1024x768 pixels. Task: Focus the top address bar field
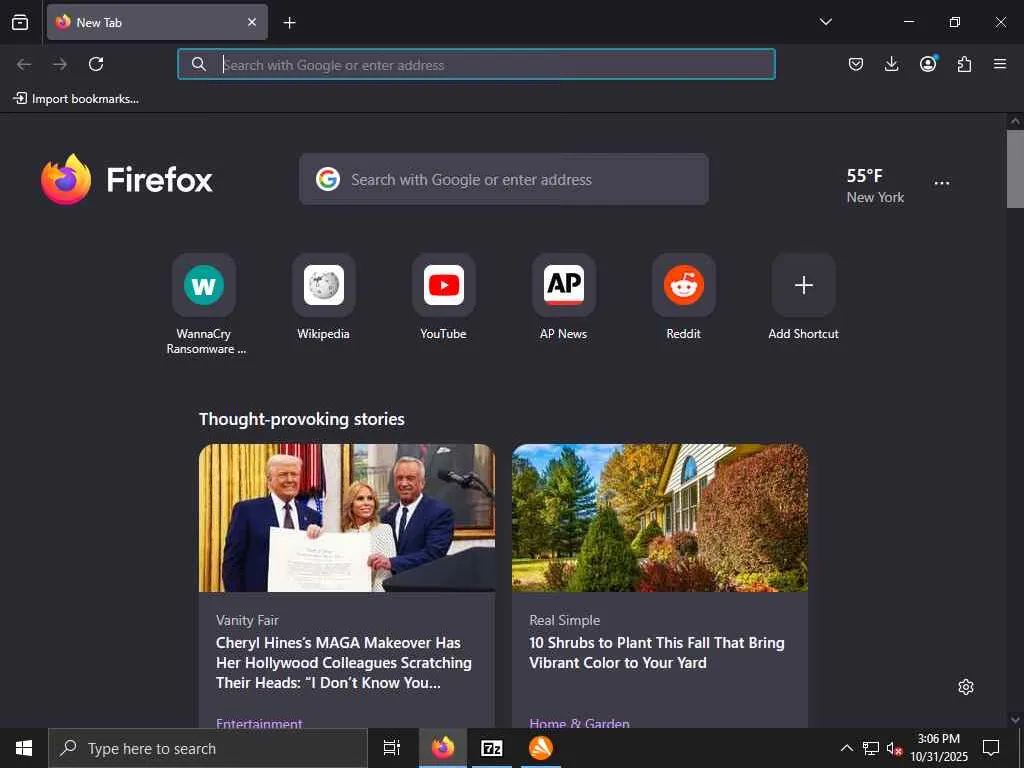(x=476, y=64)
